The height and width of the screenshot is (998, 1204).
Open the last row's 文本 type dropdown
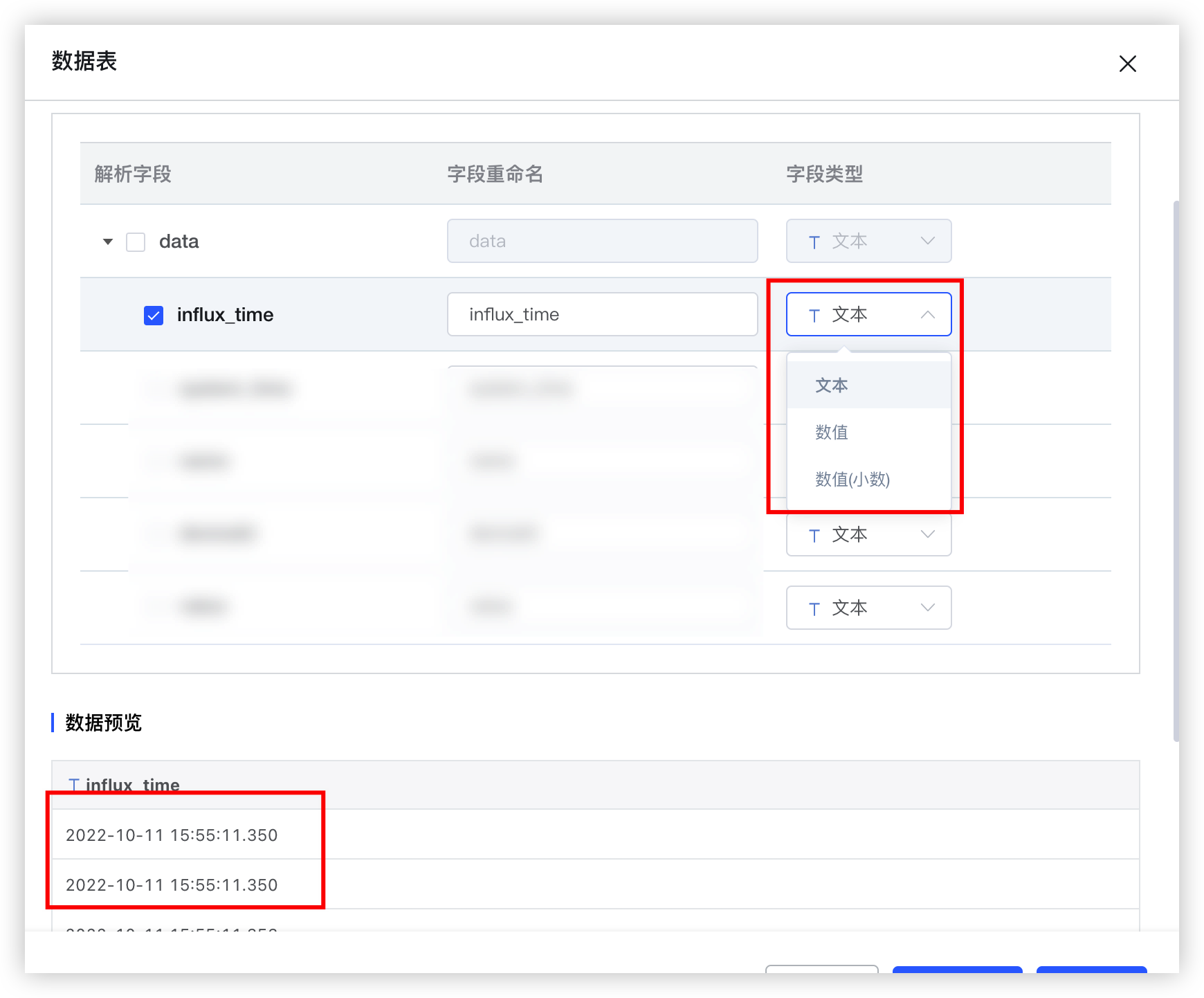click(868, 608)
